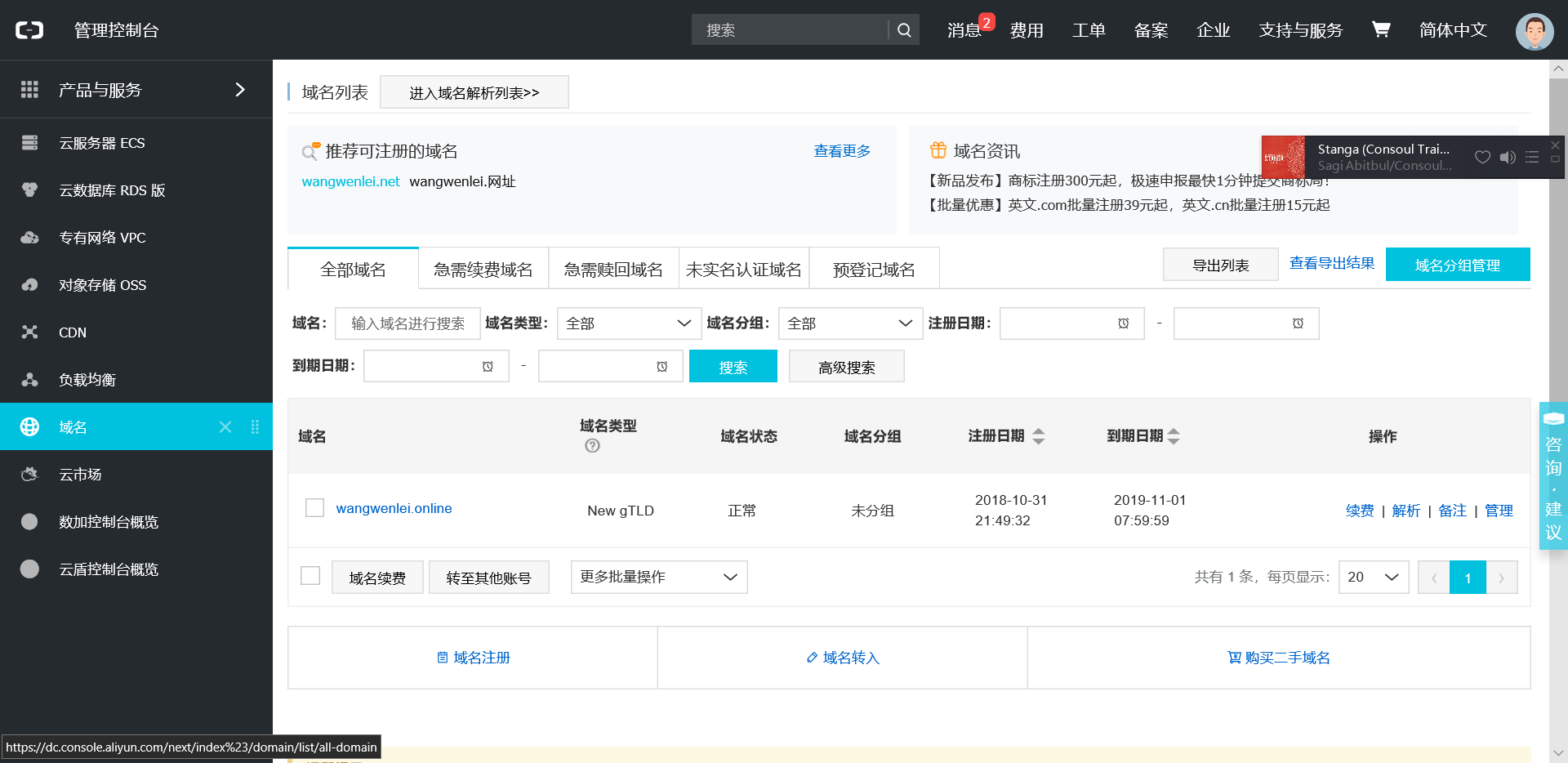Click the help icon under 域名类型 column
Viewport: 1568px width, 763px height.
tap(592, 445)
